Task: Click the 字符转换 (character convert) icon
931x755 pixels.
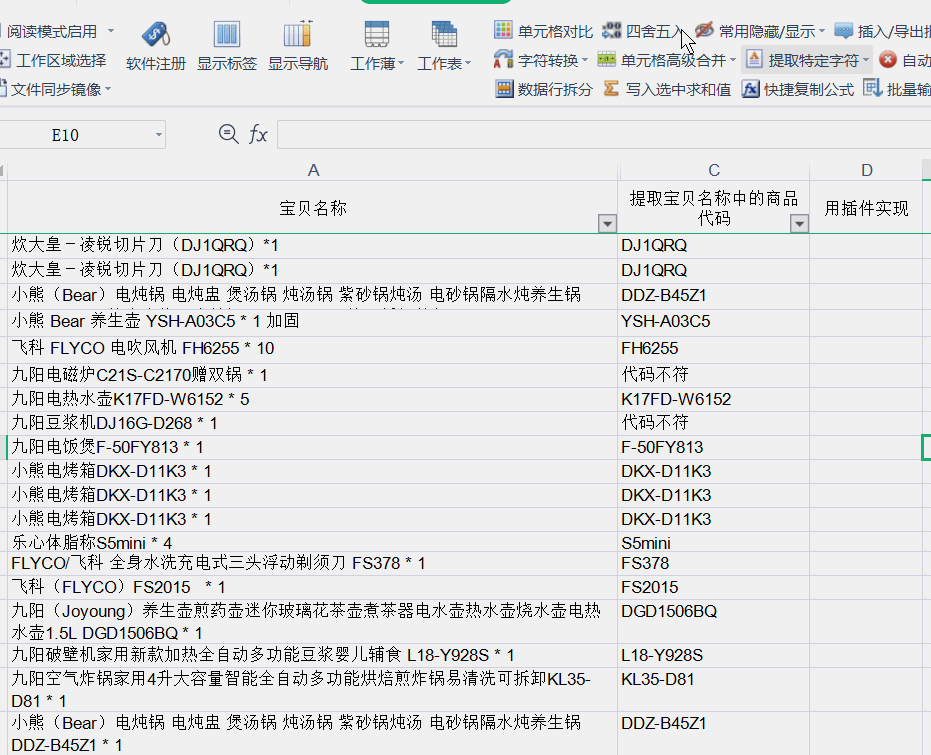Action: click(x=504, y=59)
